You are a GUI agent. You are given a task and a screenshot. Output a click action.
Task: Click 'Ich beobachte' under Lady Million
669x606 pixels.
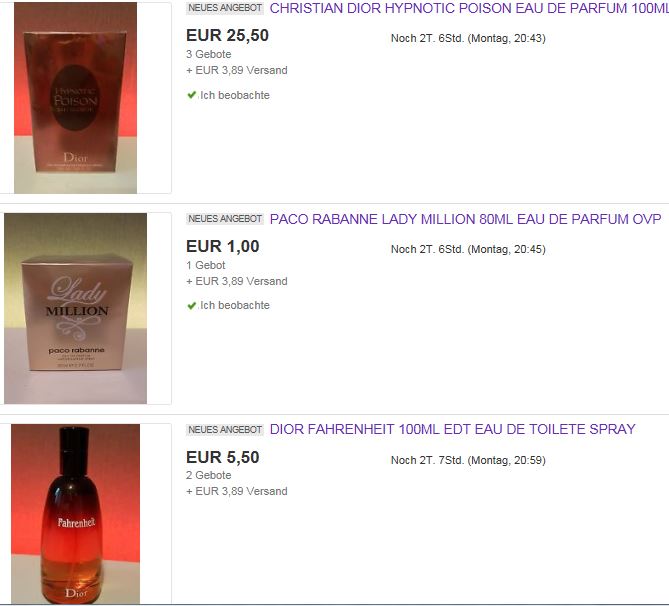pos(235,306)
